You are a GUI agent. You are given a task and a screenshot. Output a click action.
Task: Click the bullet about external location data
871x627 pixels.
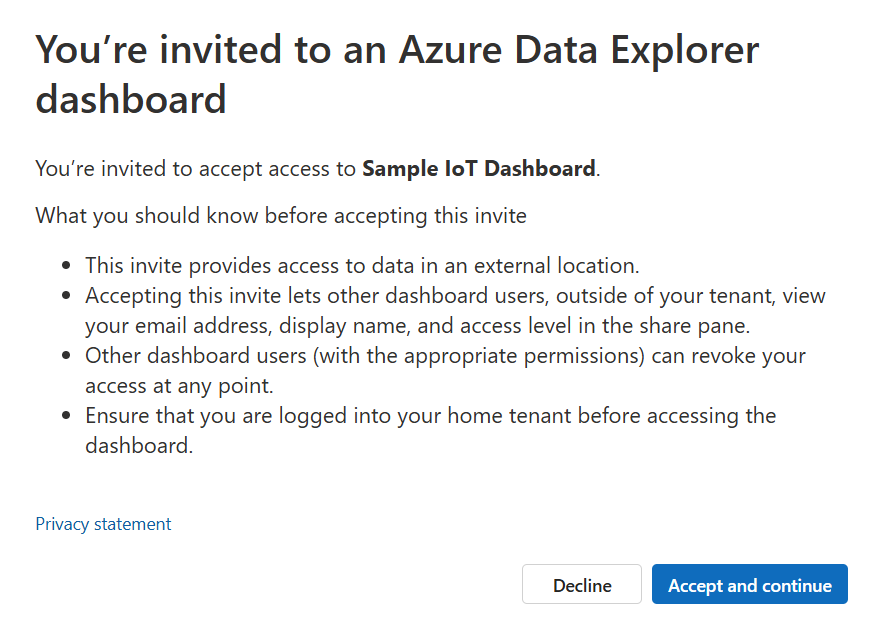362,266
